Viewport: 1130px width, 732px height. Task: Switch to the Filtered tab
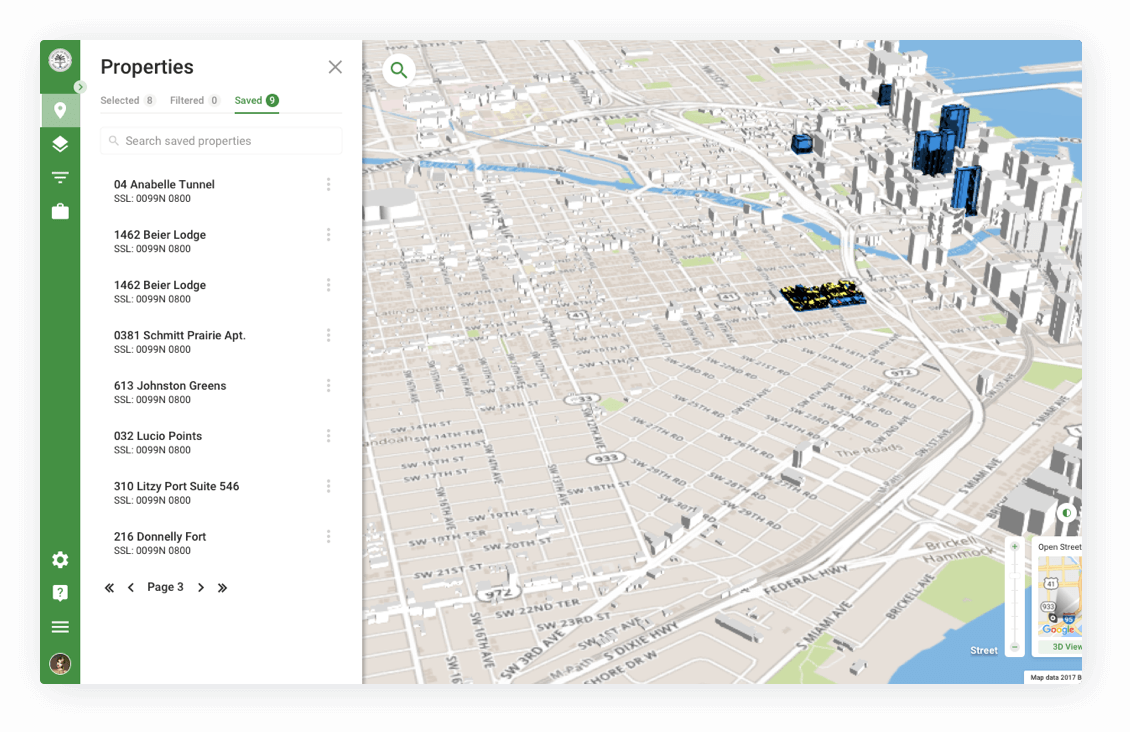pos(194,100)
